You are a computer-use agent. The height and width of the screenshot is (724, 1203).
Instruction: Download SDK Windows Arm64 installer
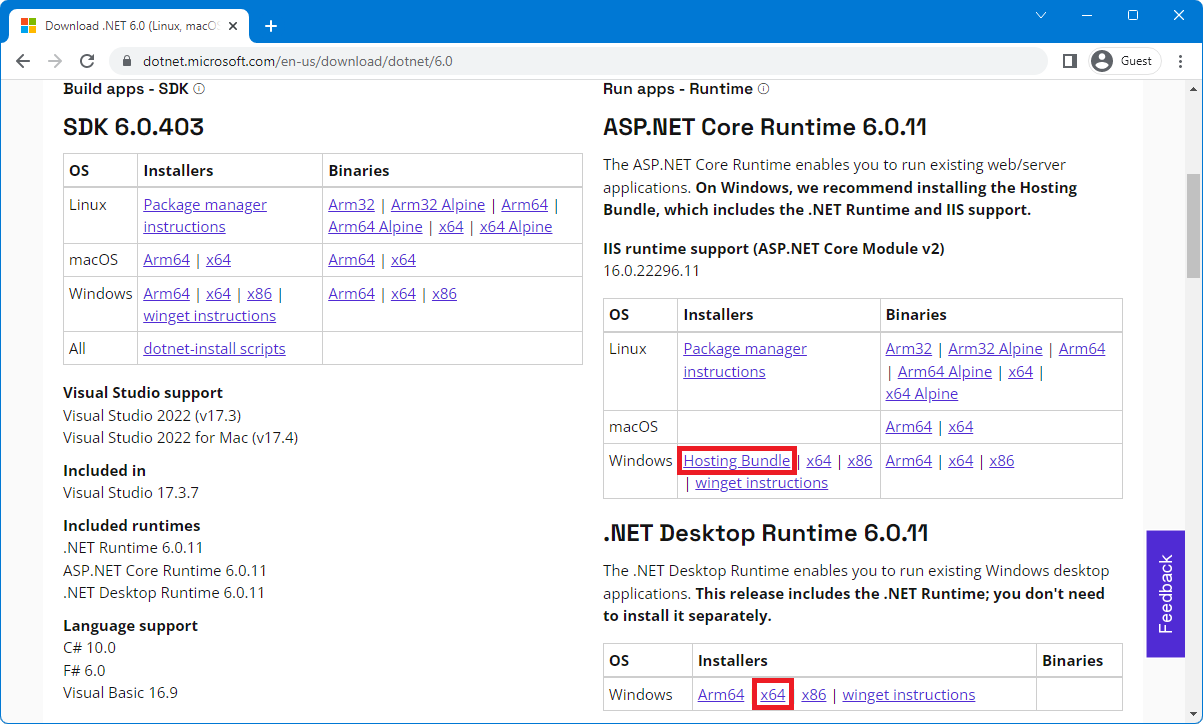[166, 293]
